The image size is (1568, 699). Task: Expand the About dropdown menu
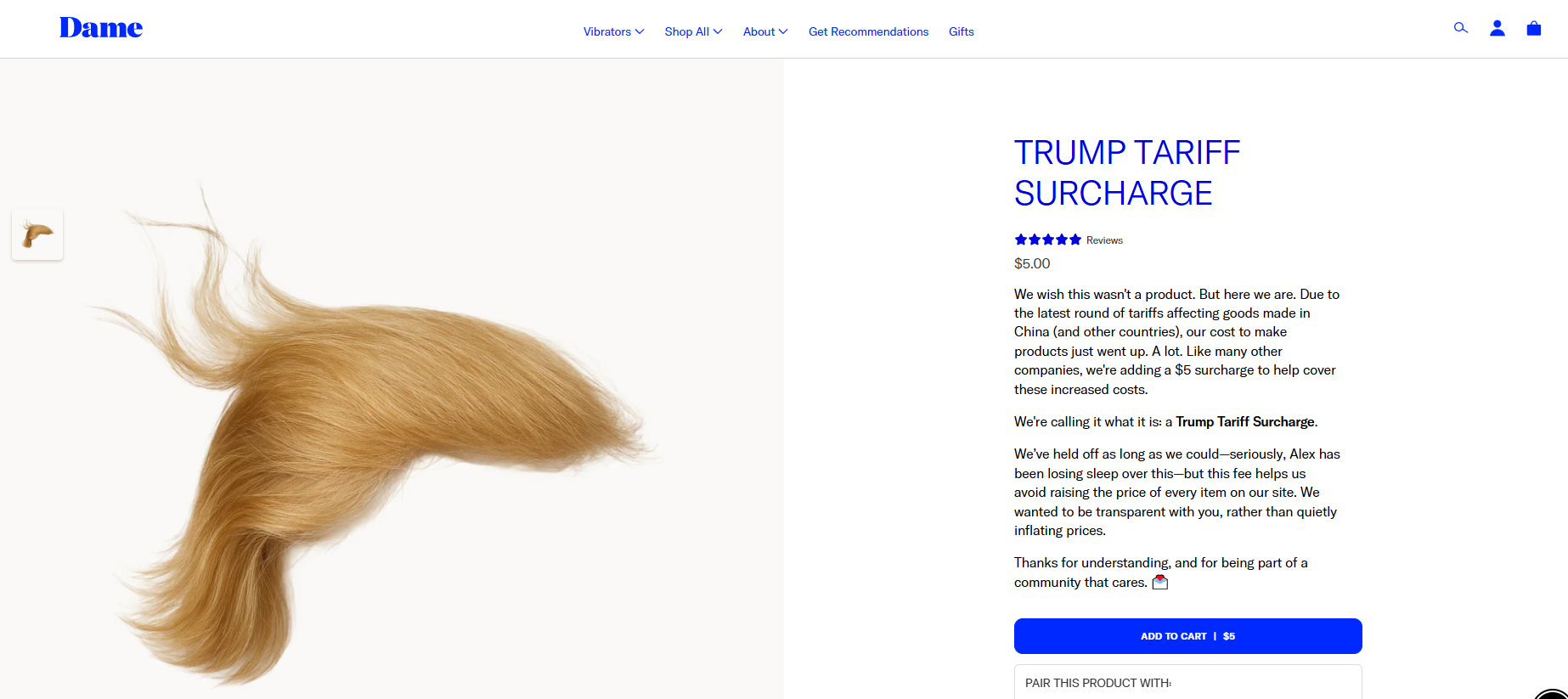[x=765, y=31]
